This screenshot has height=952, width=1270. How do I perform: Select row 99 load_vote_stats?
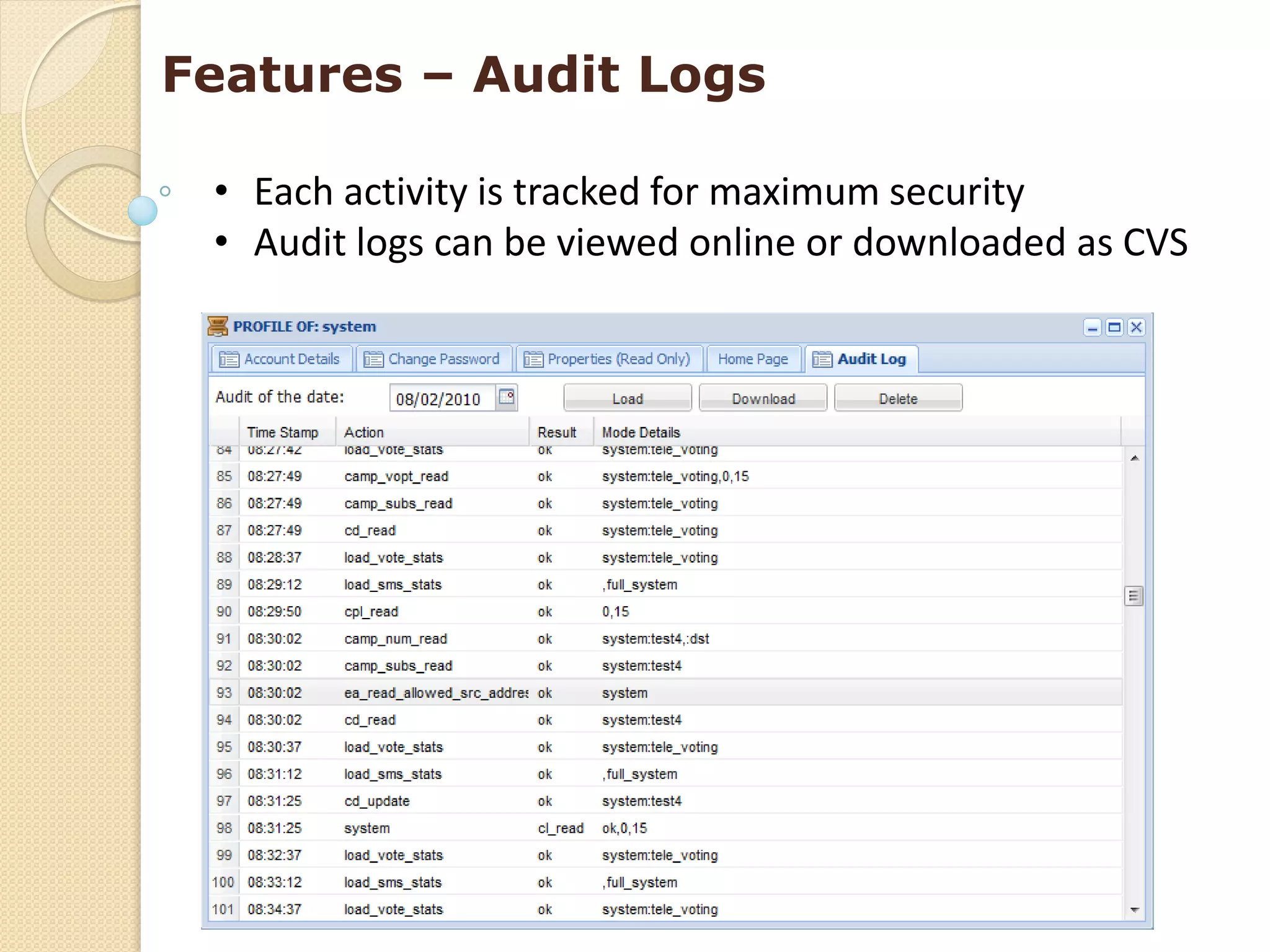pyautogui.click(x=666, y=855)
